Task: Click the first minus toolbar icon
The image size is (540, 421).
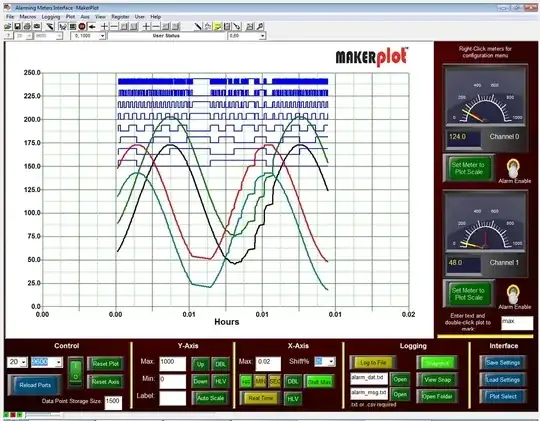Action: 114,27
